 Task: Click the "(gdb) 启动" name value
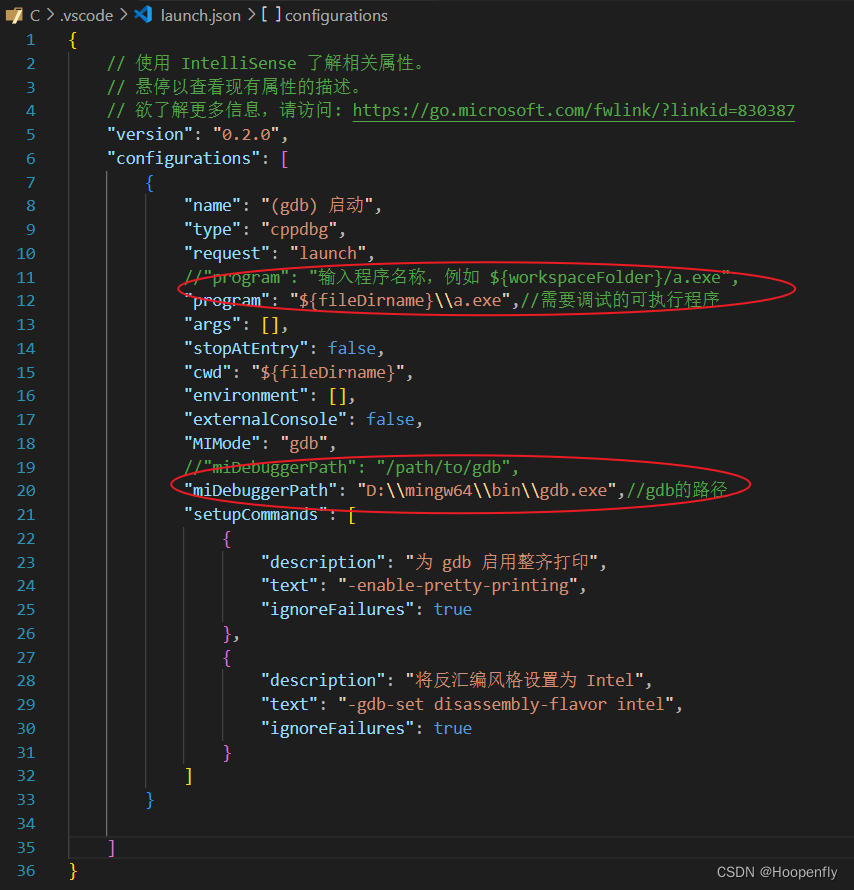[x=317, y=205]
